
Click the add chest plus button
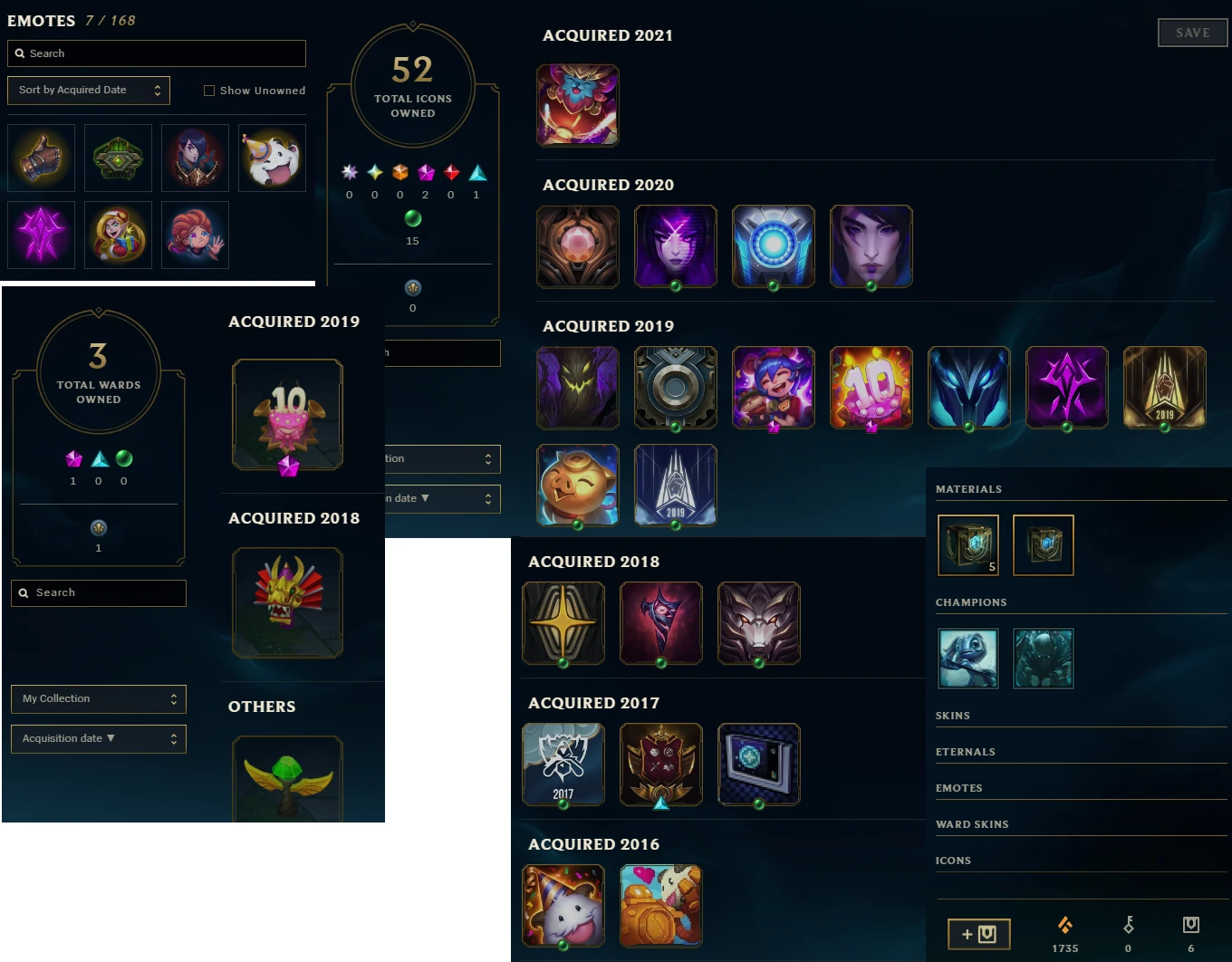(979, 934)
